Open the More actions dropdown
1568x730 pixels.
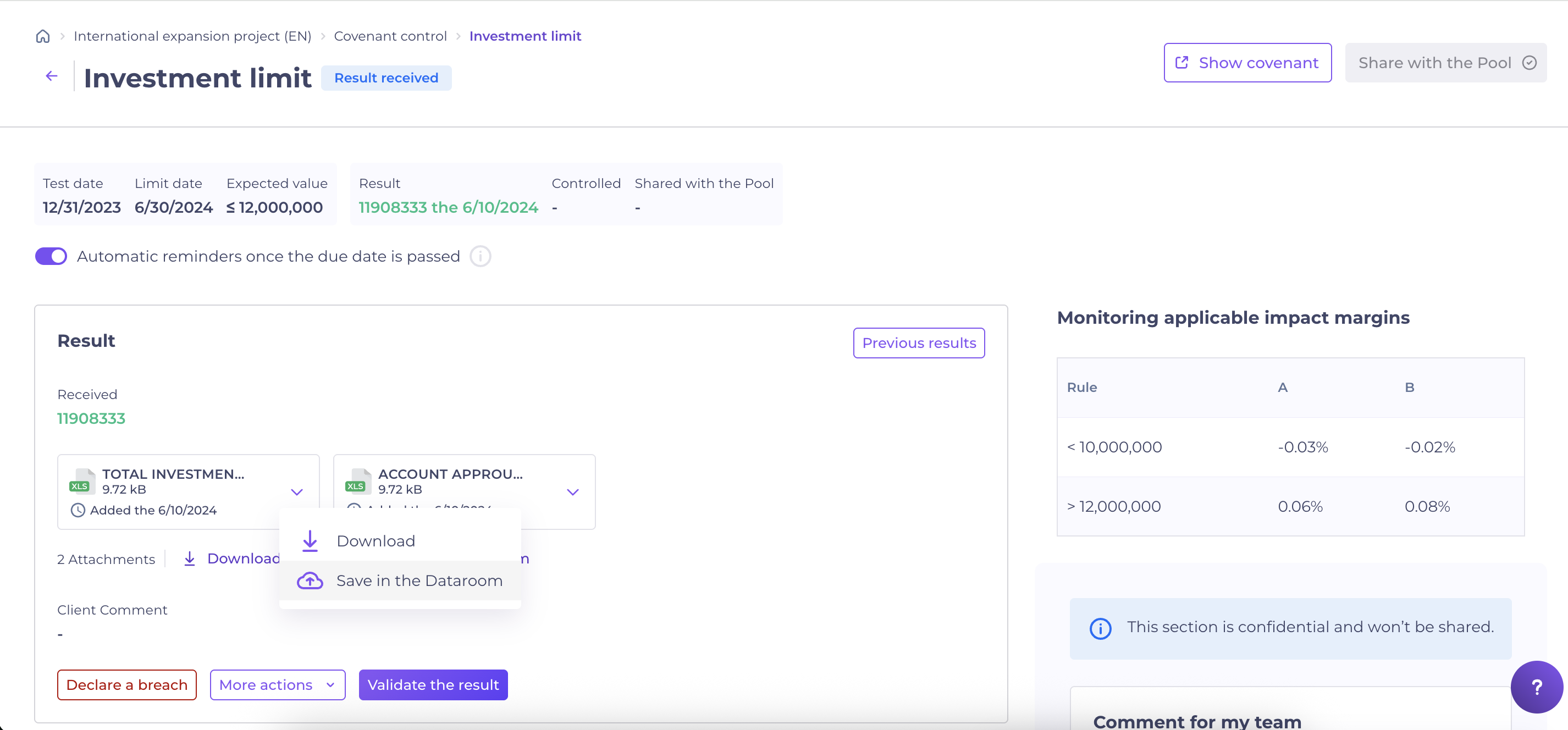(x=278, y=685)
